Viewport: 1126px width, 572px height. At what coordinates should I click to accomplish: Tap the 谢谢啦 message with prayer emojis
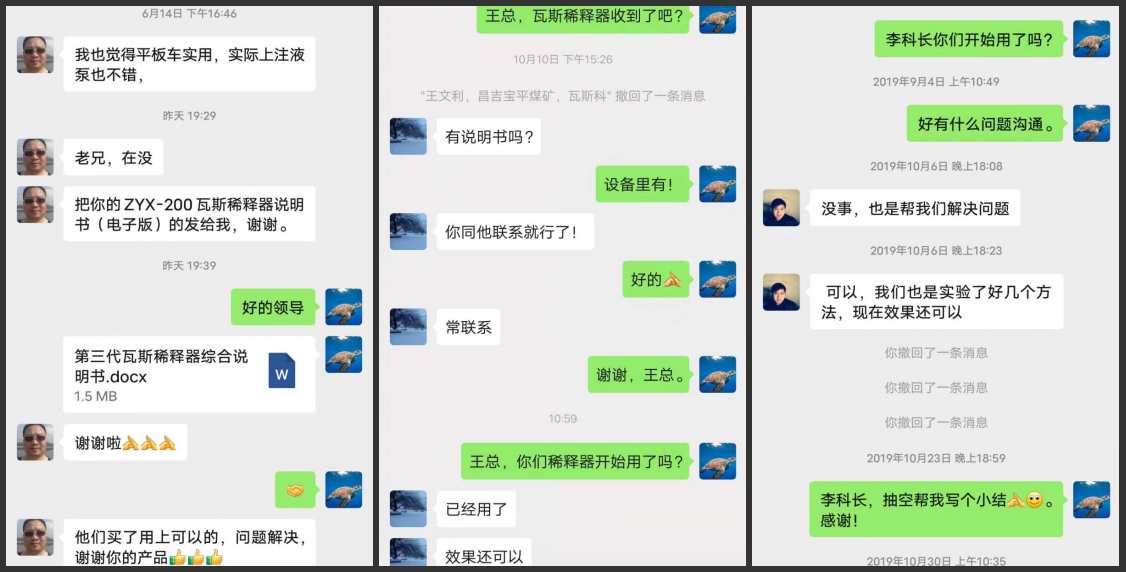point(126,443)
